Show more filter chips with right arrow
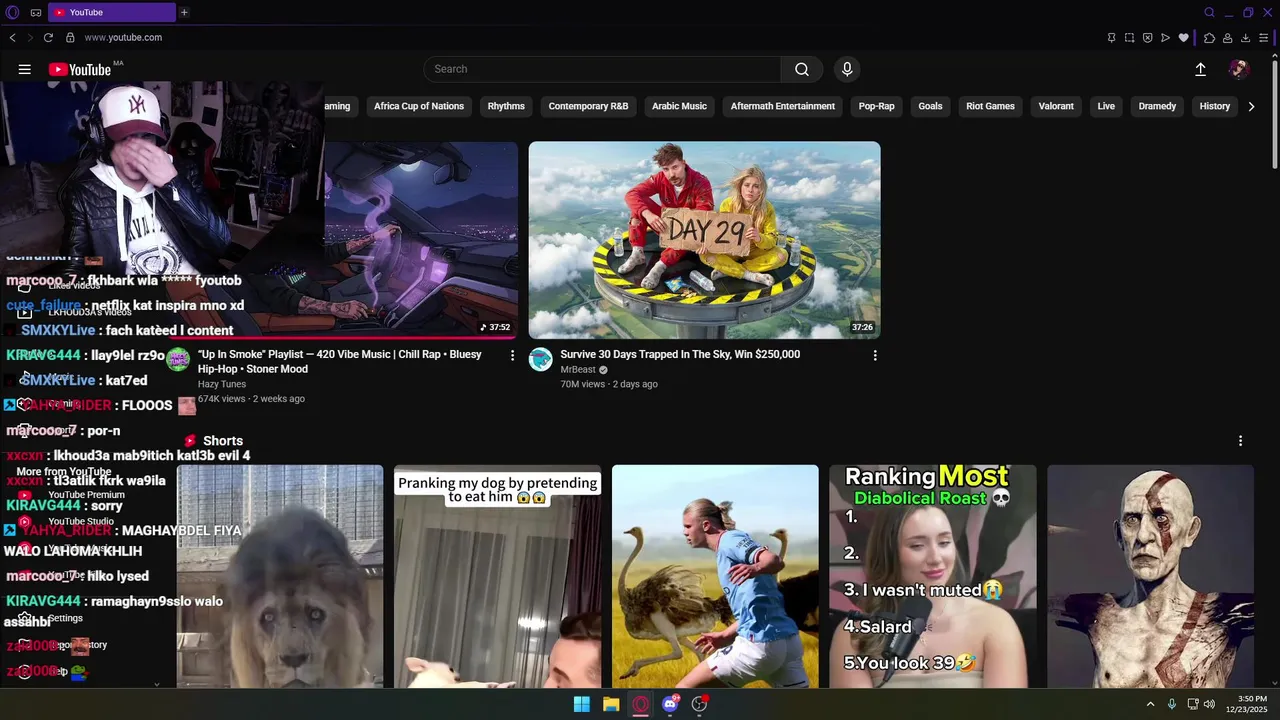The image size is (1280, 720). pos(1251,106)
